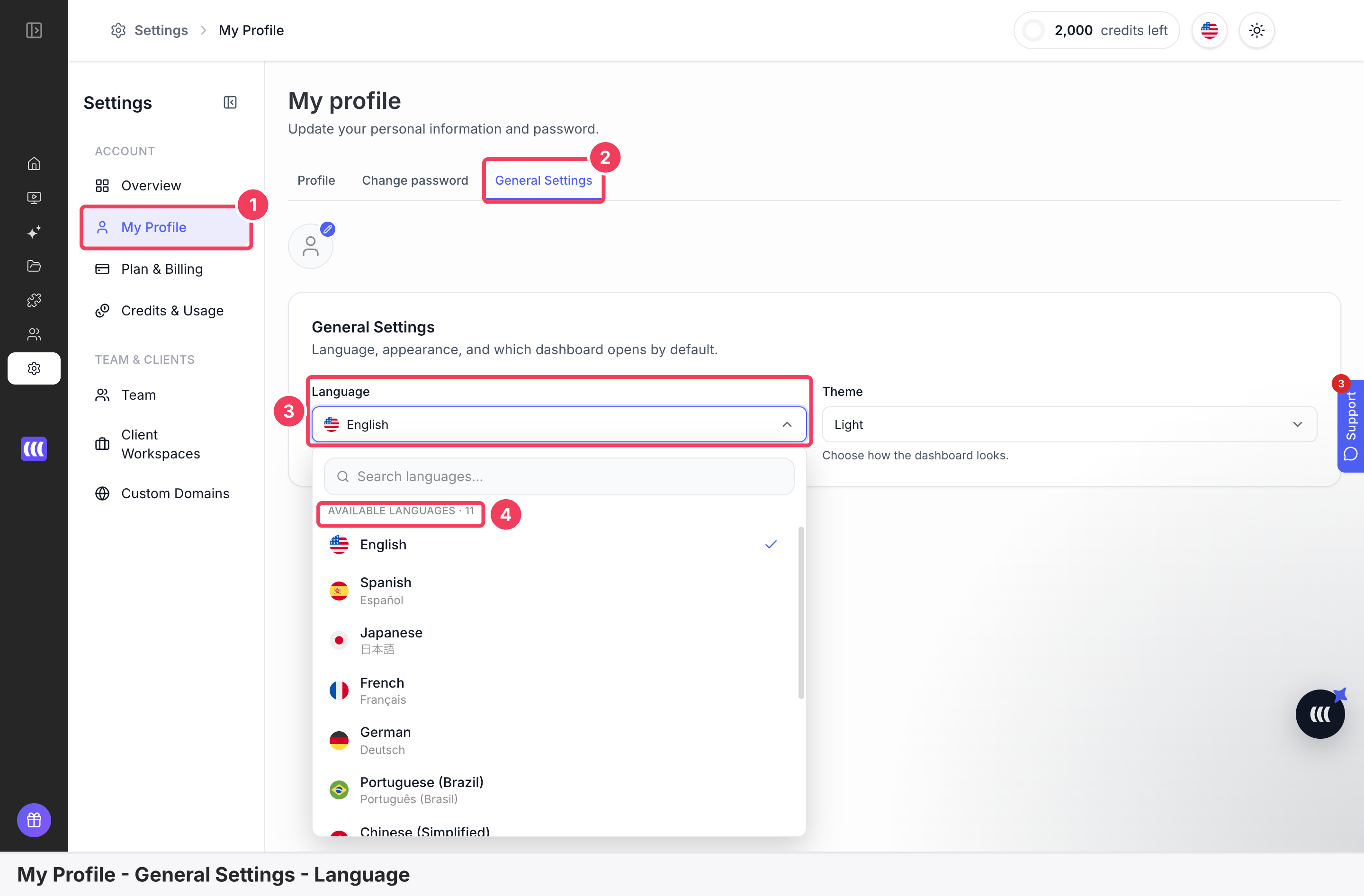Viewport: 1364px width, 896px height.
Task: Select the settings gear in dark sidebar
Action: pos(34,368)
